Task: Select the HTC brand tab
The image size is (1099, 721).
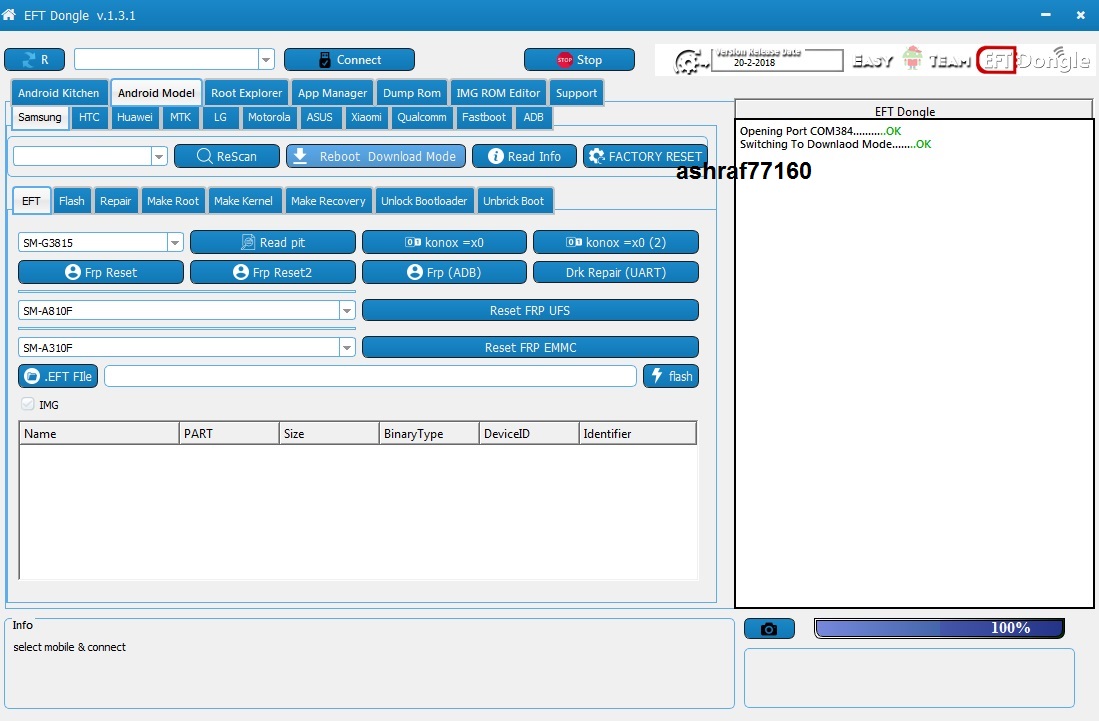Action: tap(89, 117)
